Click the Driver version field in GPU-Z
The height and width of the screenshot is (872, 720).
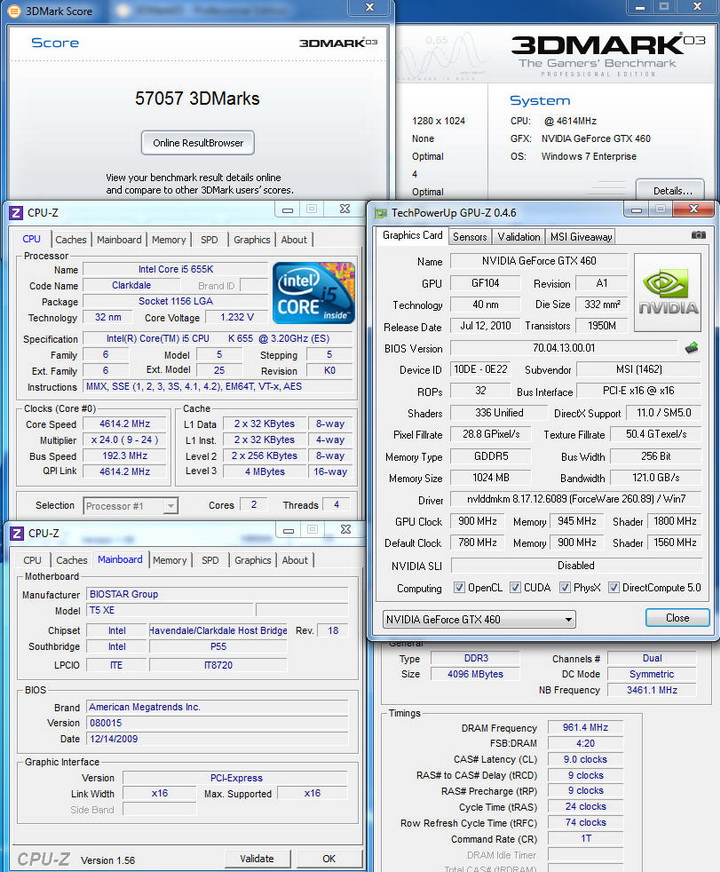[x=576, y=499]
